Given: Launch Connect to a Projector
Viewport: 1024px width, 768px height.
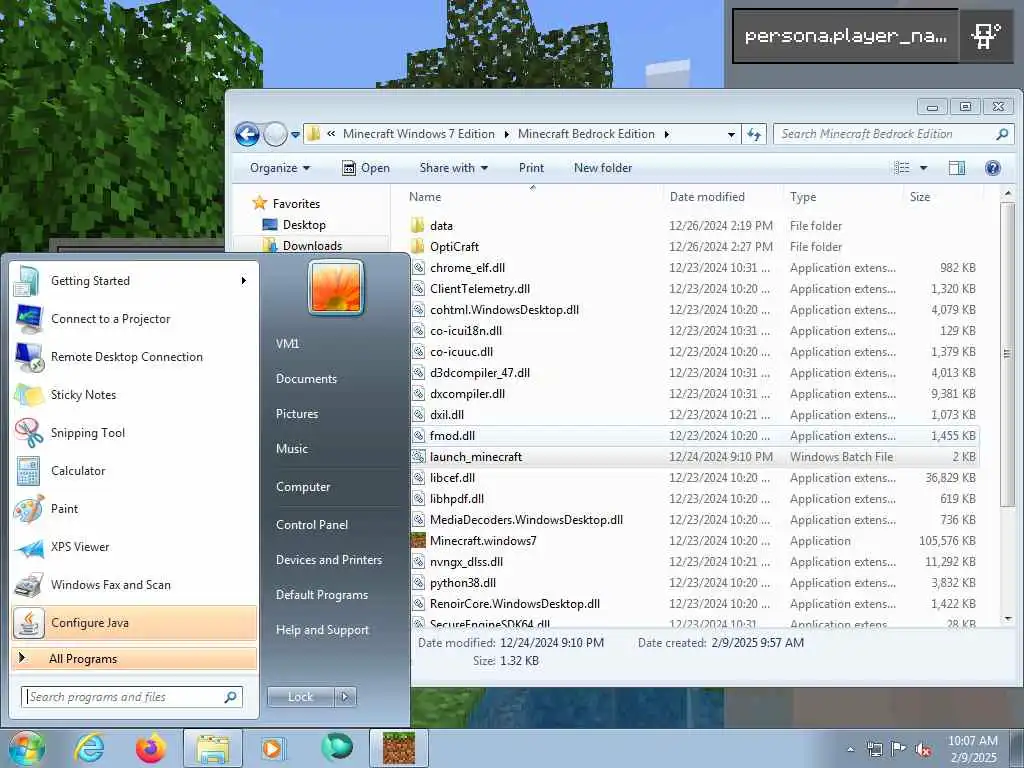Looking at the screenshot, I should [134, 319].
